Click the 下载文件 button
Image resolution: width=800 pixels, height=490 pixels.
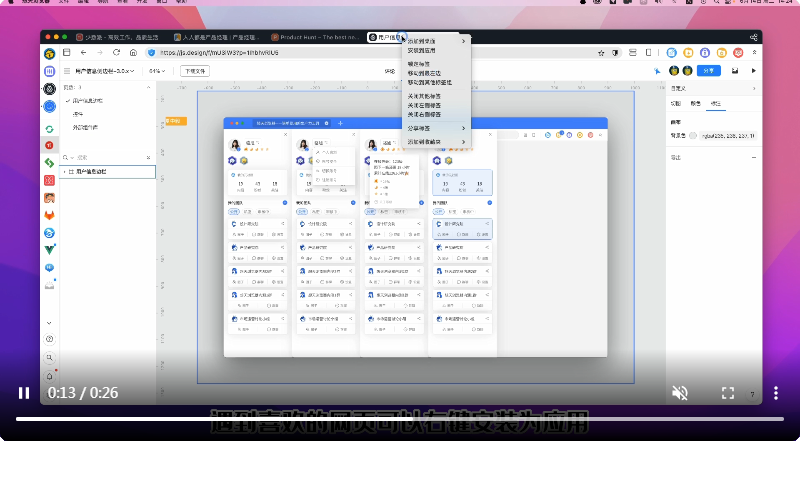(x=194, y=71)
